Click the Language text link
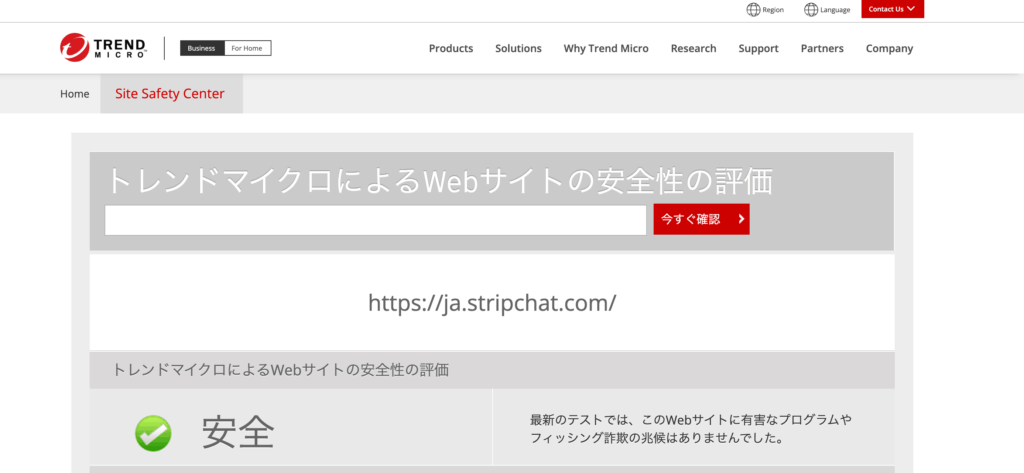Screen dimensions: 1024x473 [x=835, y=10]
